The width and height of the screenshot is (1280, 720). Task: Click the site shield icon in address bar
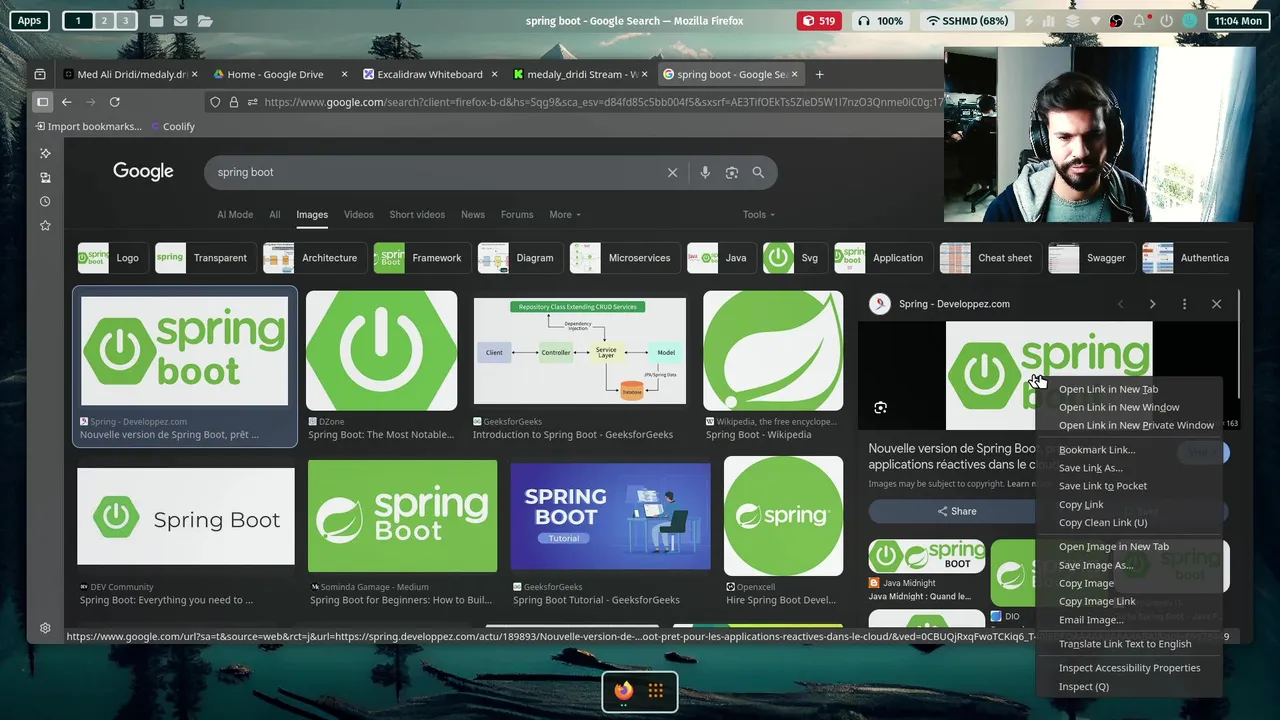[215, 102]
